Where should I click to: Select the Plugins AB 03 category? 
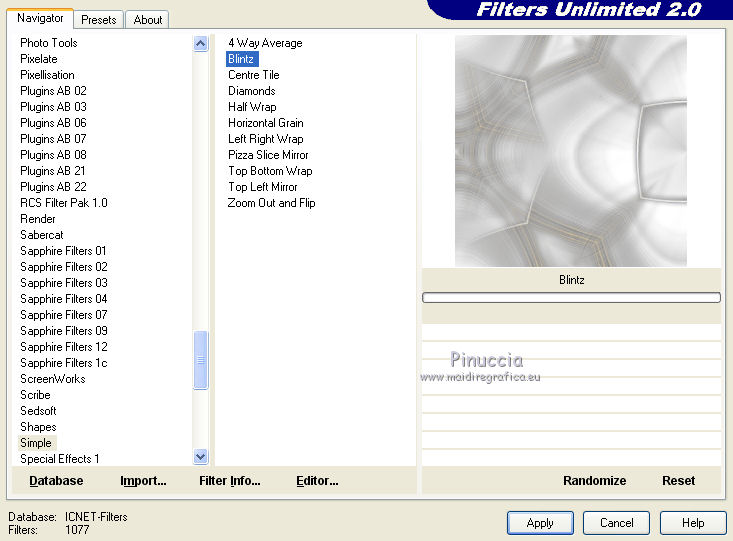[x=53, y=107]
